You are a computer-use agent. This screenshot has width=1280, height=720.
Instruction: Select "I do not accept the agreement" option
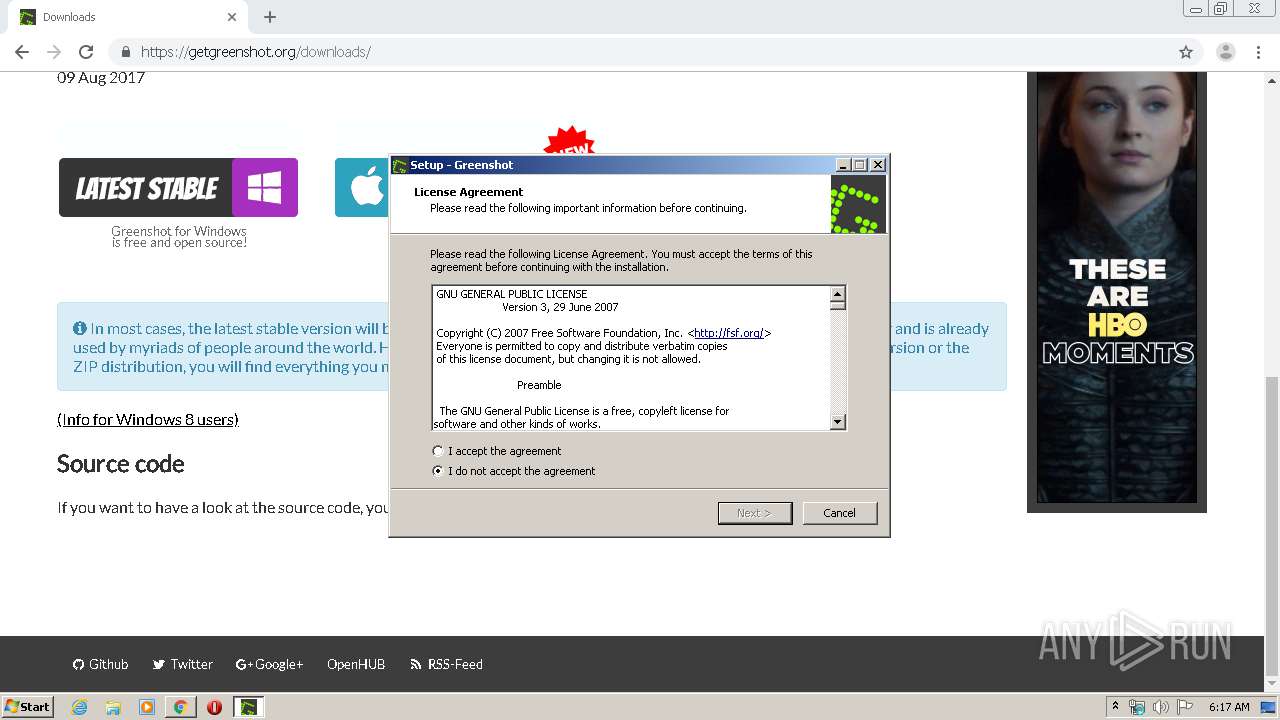pyautogui.click(x=437, y=471)
